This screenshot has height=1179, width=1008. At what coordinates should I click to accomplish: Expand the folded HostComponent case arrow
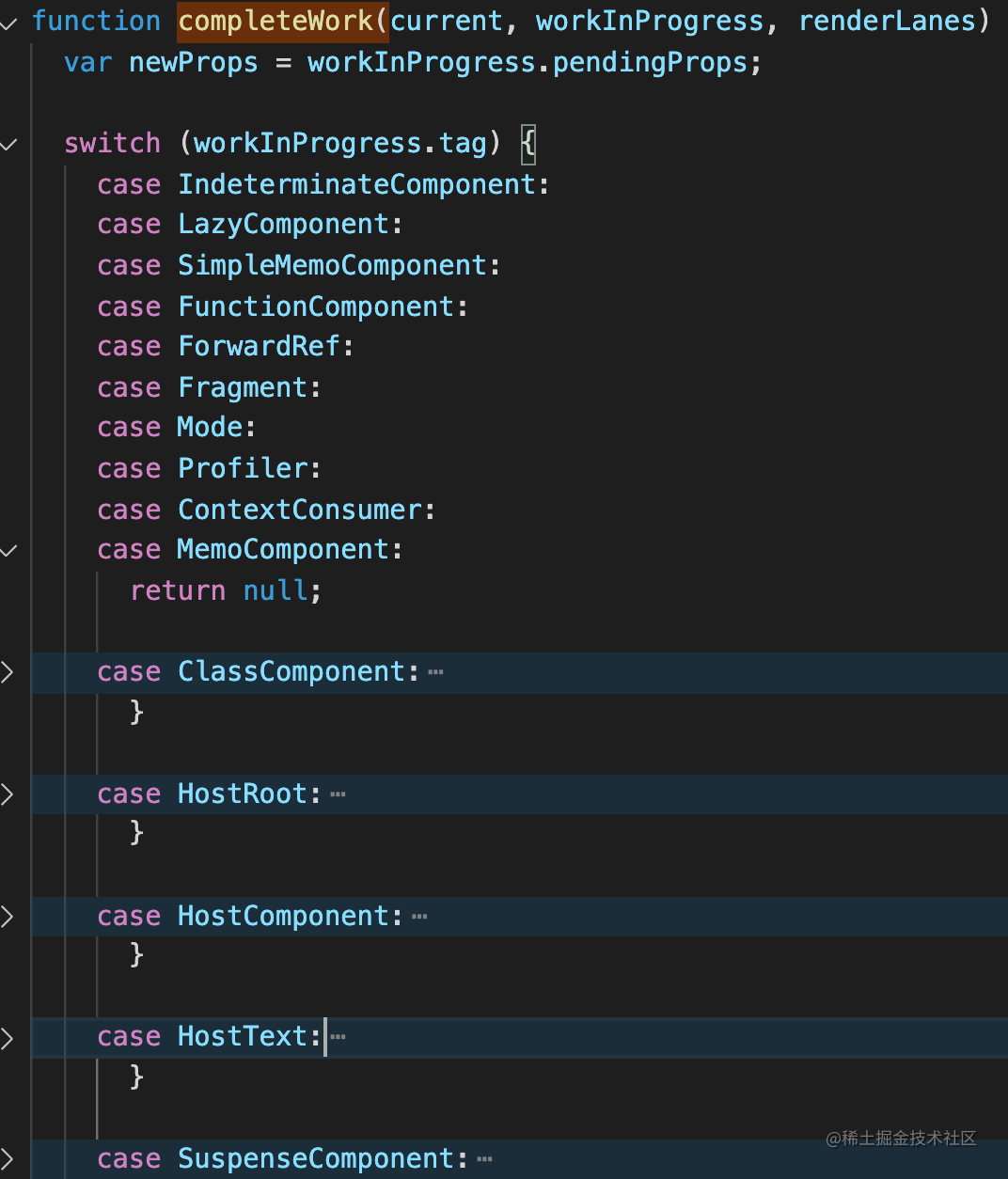pos(8,916)
